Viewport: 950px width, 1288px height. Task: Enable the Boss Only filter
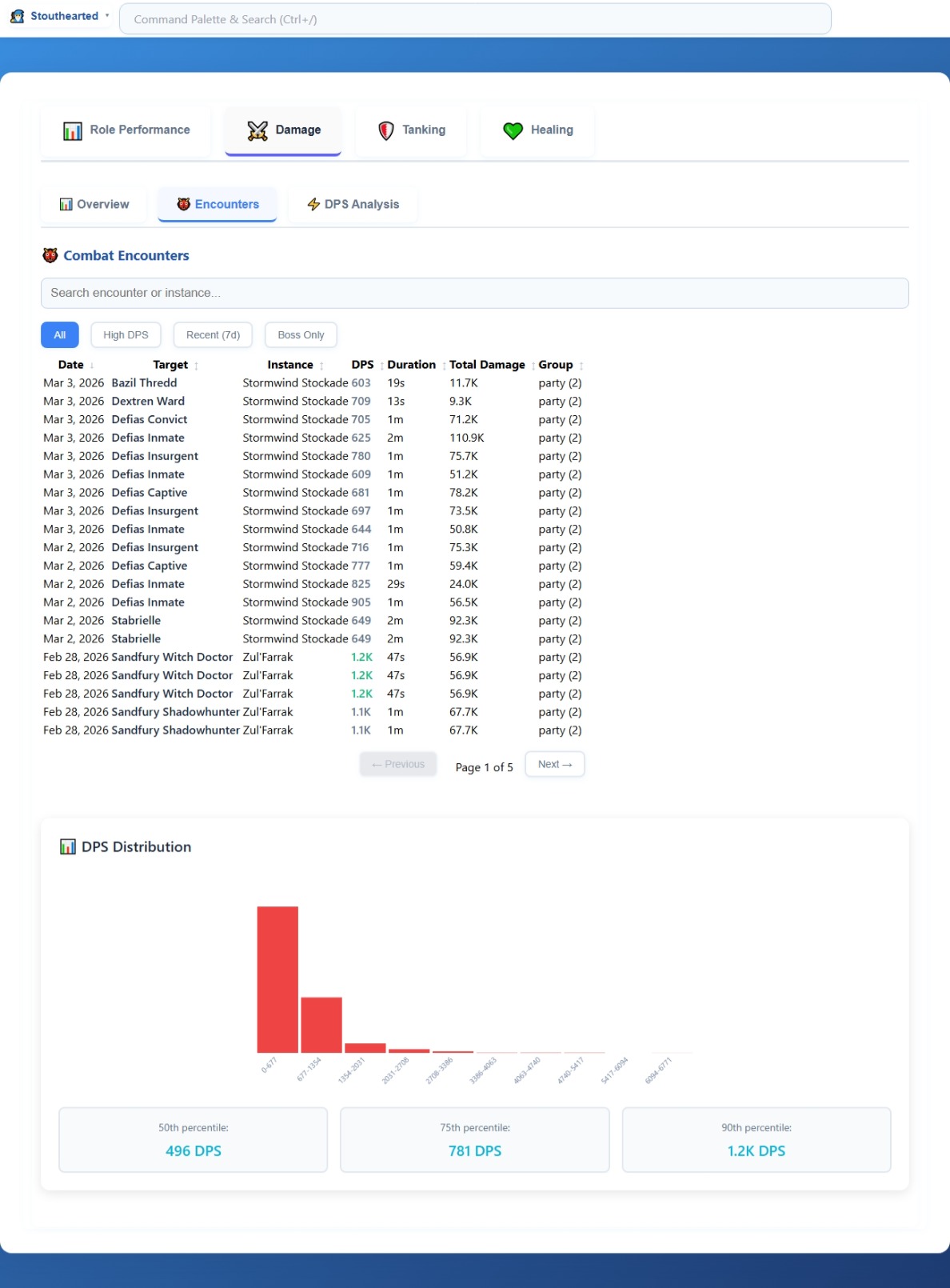301,335
